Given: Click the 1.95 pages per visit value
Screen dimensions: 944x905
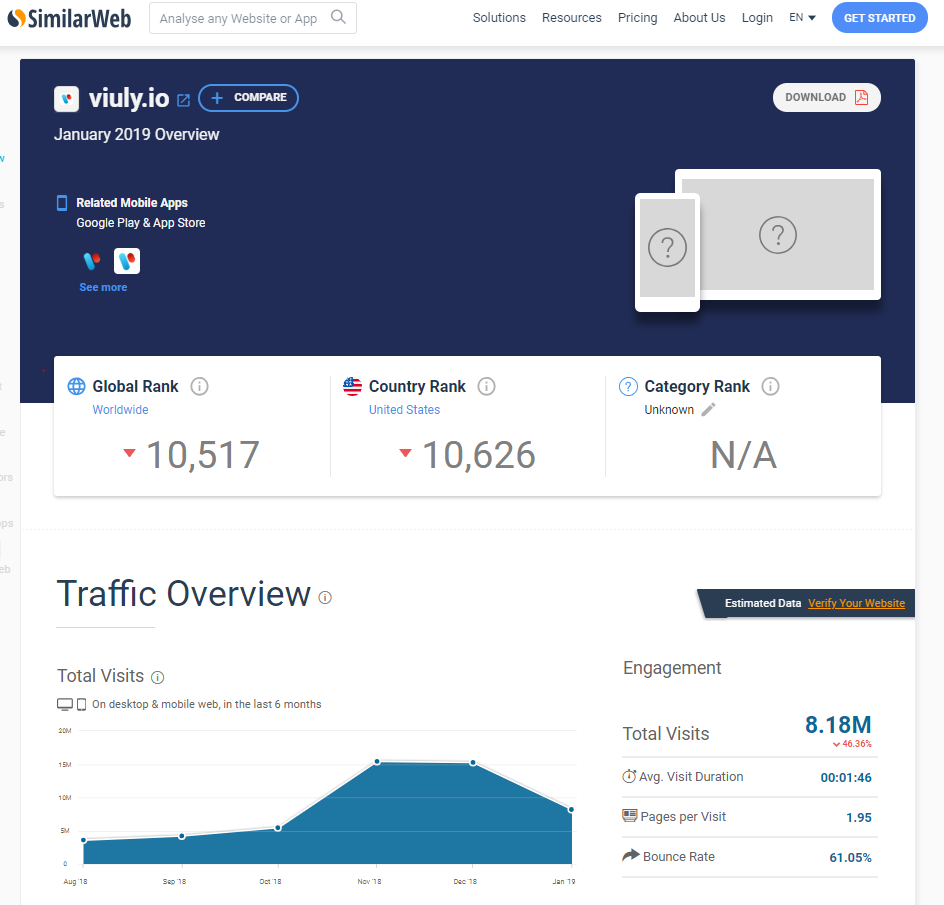Looking at the screenshot, I should (859, 817).
